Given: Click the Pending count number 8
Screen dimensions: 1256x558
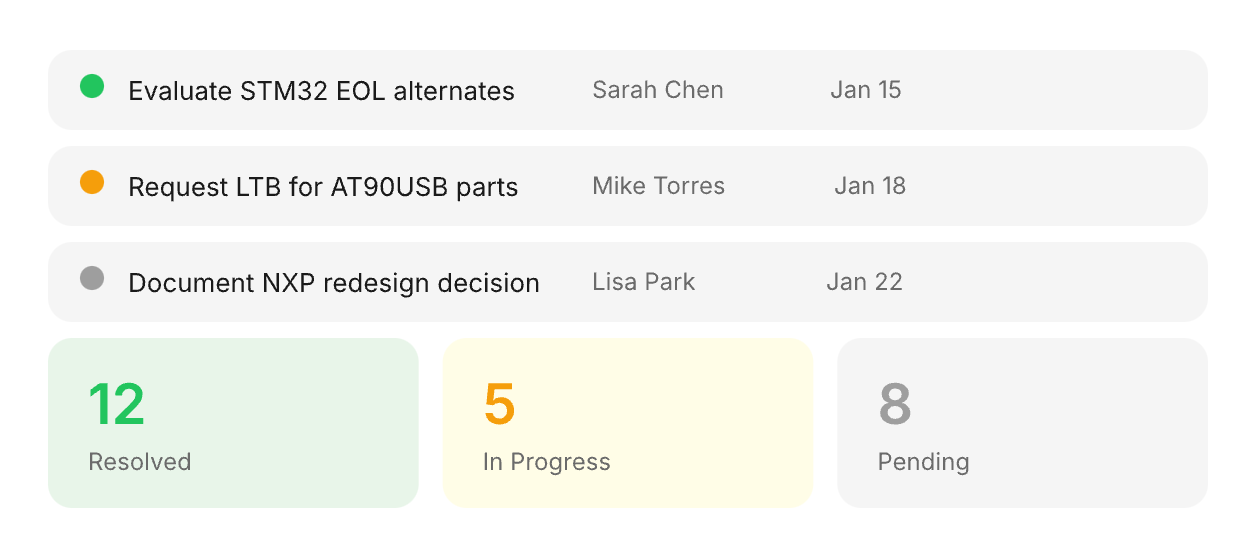Looking at the screenshot, I should click(894, 404).
